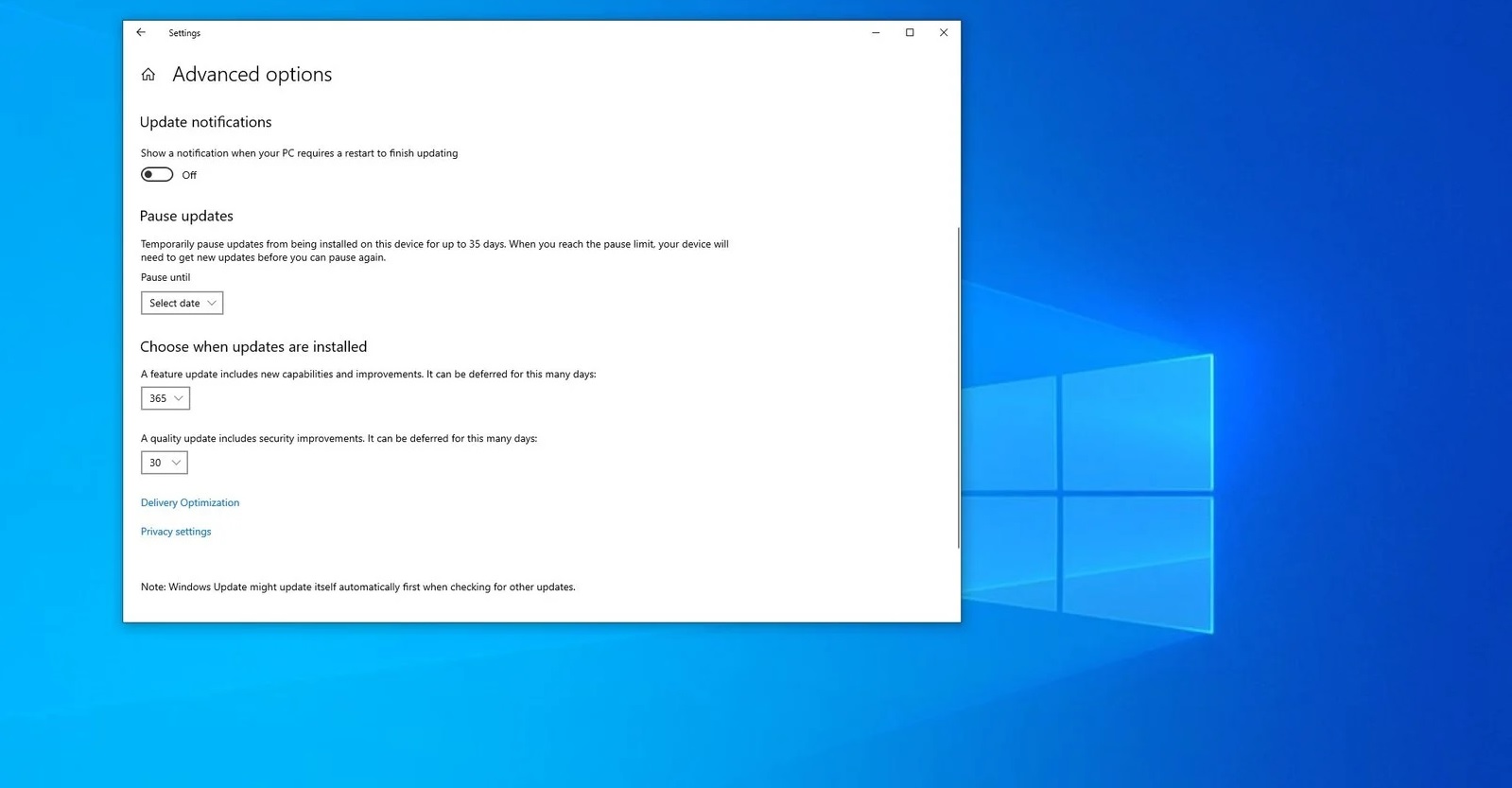
Task: Open the Delivery Optimization link
Action: point(190,502)
